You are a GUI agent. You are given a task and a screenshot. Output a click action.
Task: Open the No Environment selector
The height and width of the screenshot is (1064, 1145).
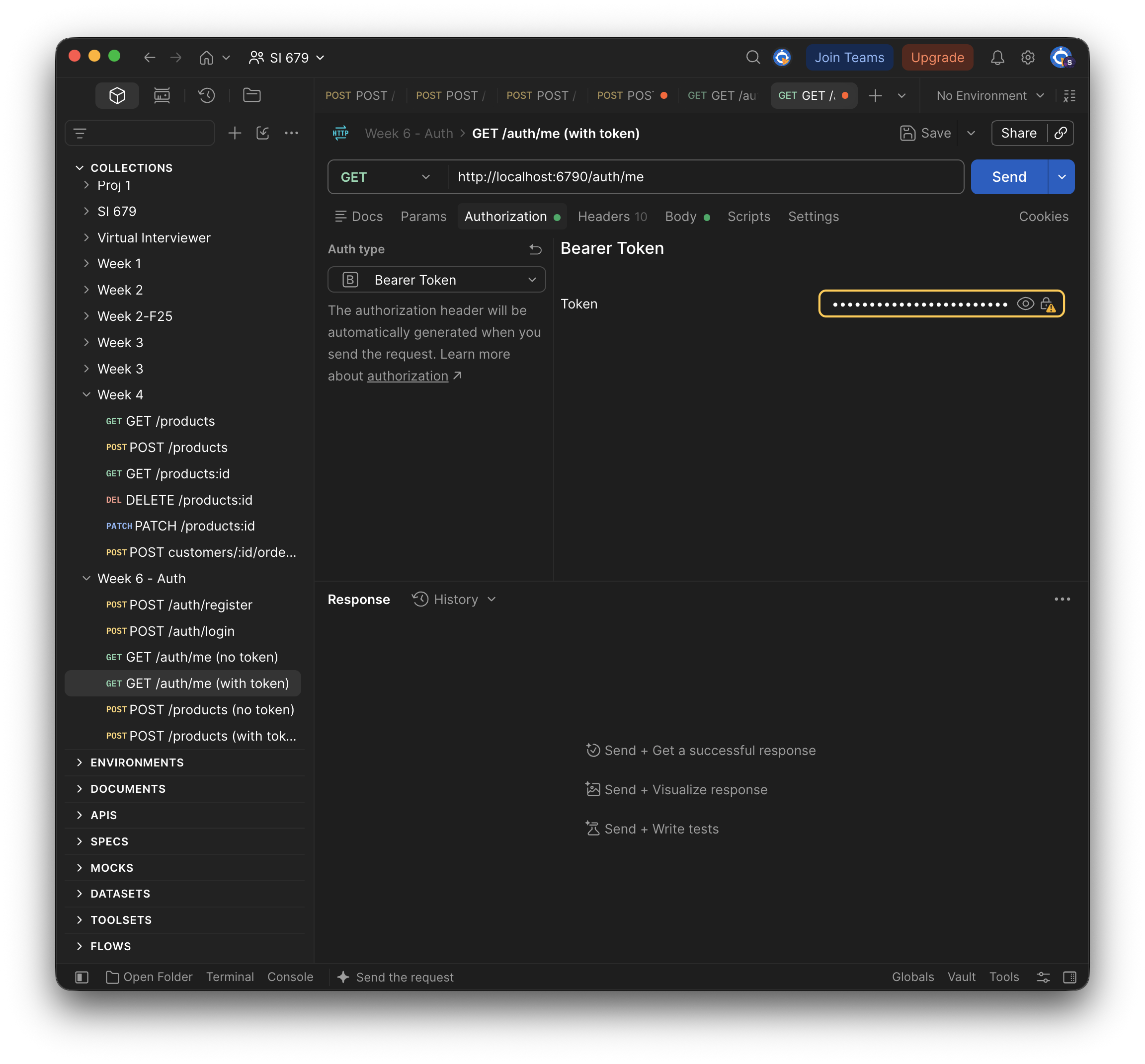(x=989, y=95)
